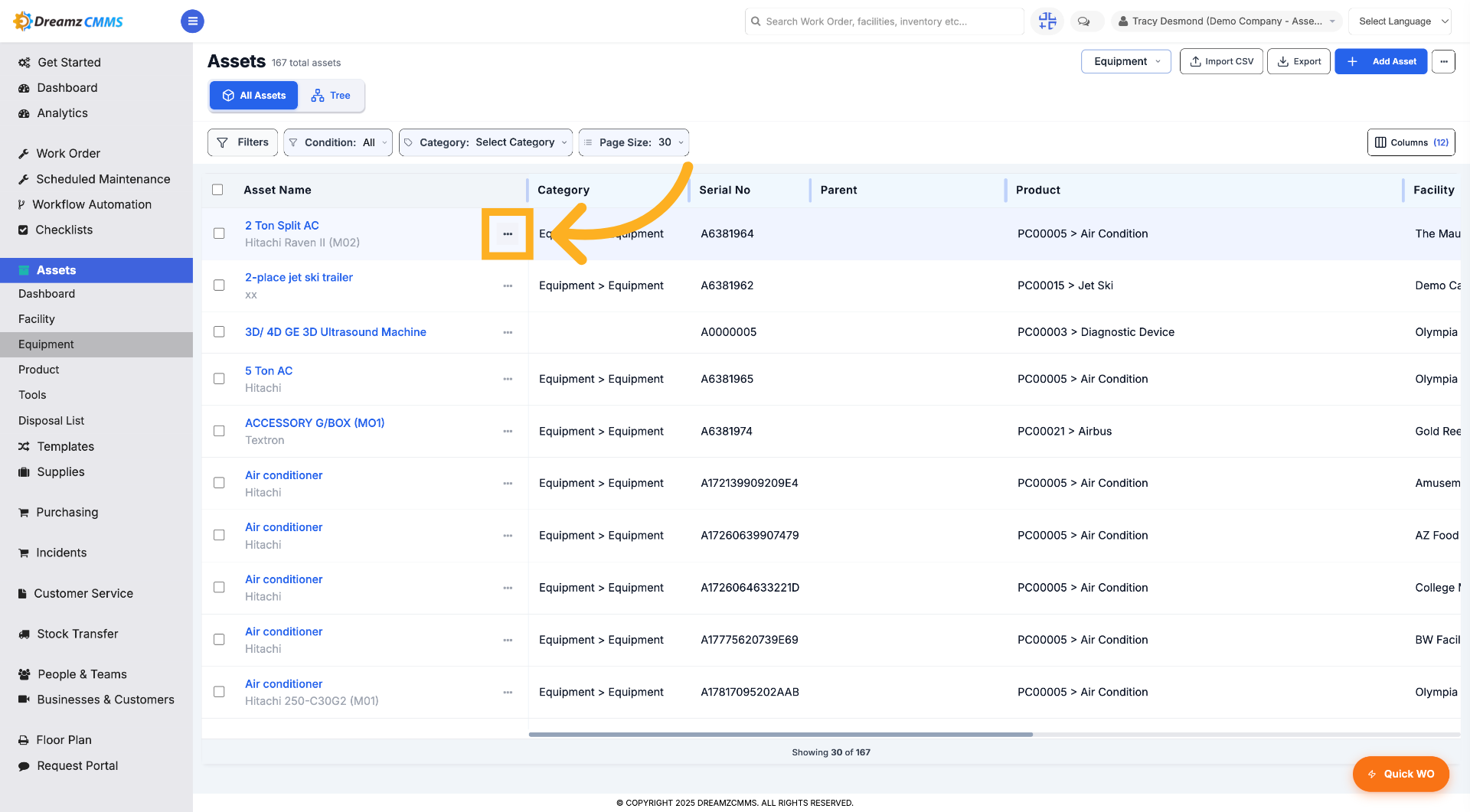Open Businesses & Customers

click(106, 699)
